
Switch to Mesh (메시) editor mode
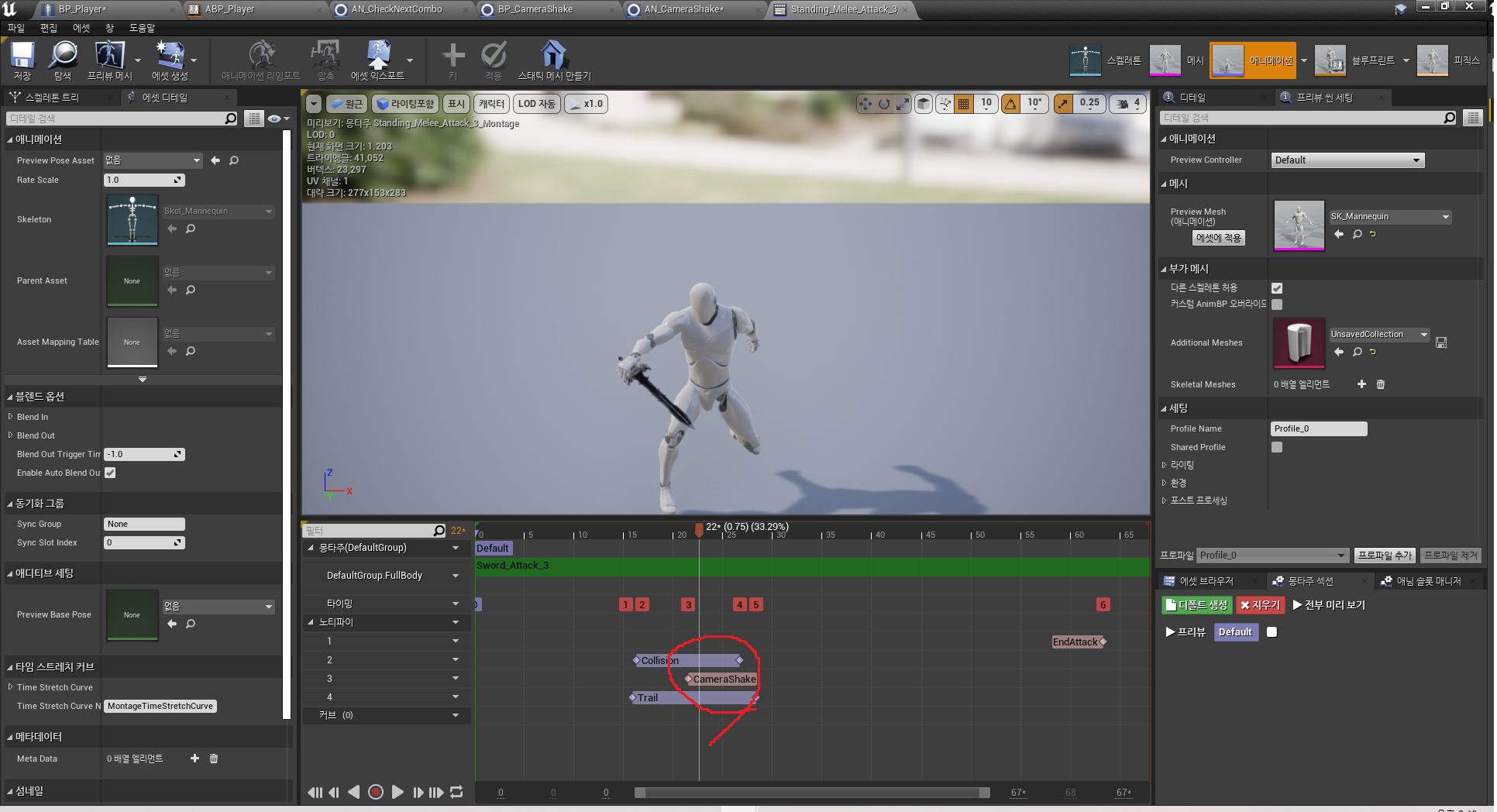(1177, 60)
